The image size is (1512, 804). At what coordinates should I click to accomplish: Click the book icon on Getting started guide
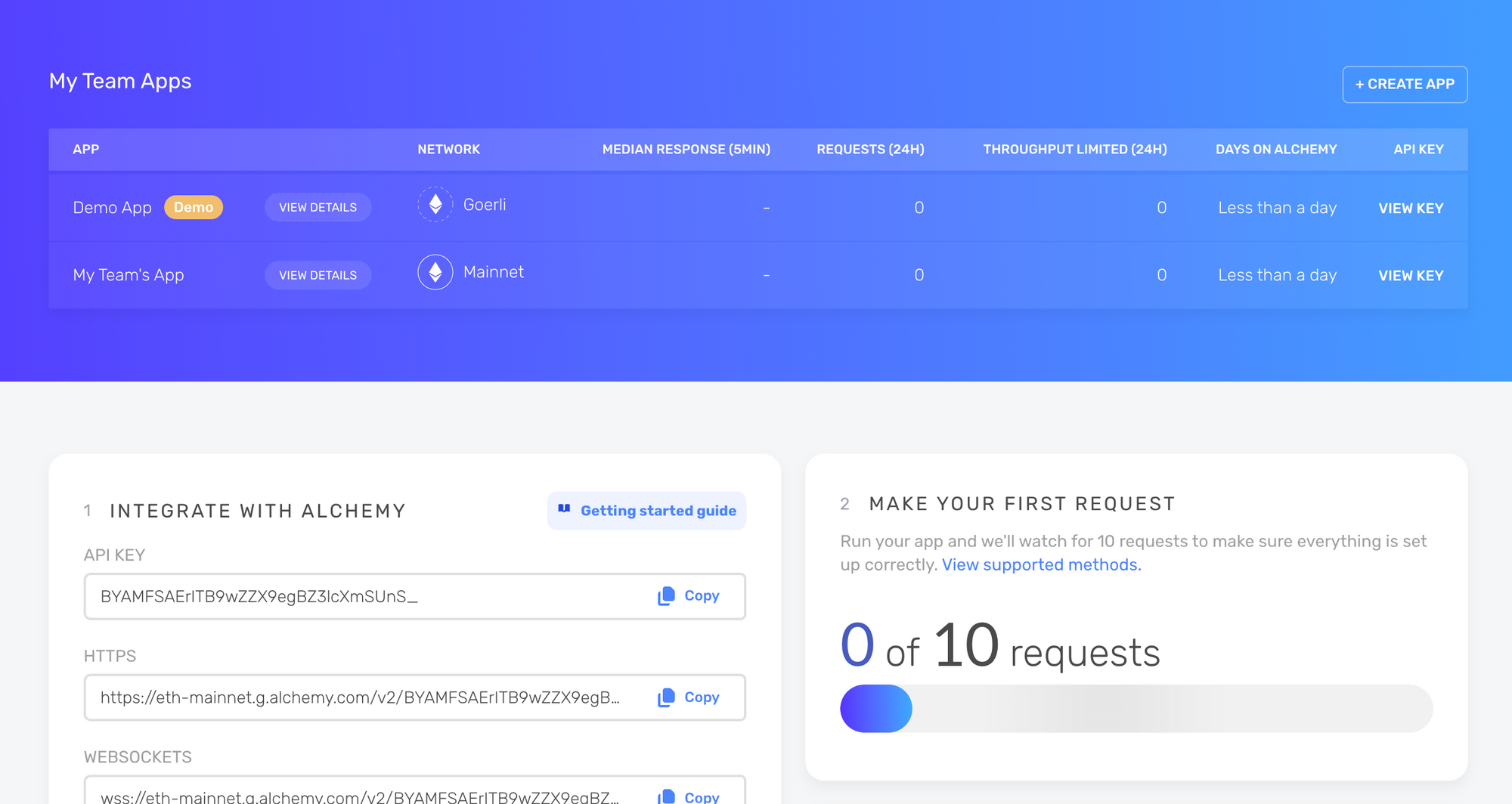coord(564,509)
